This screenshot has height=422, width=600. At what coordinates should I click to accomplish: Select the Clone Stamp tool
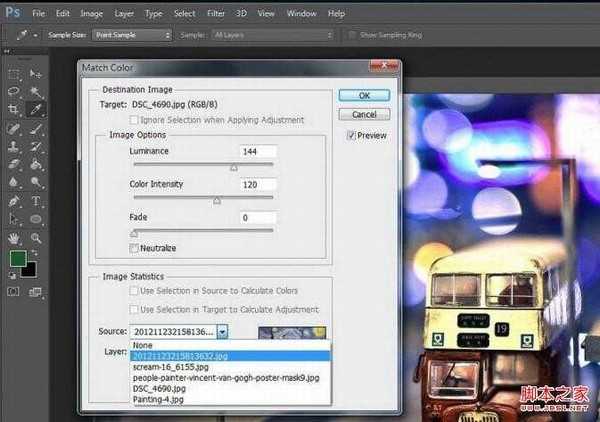[x=15, y=147]
